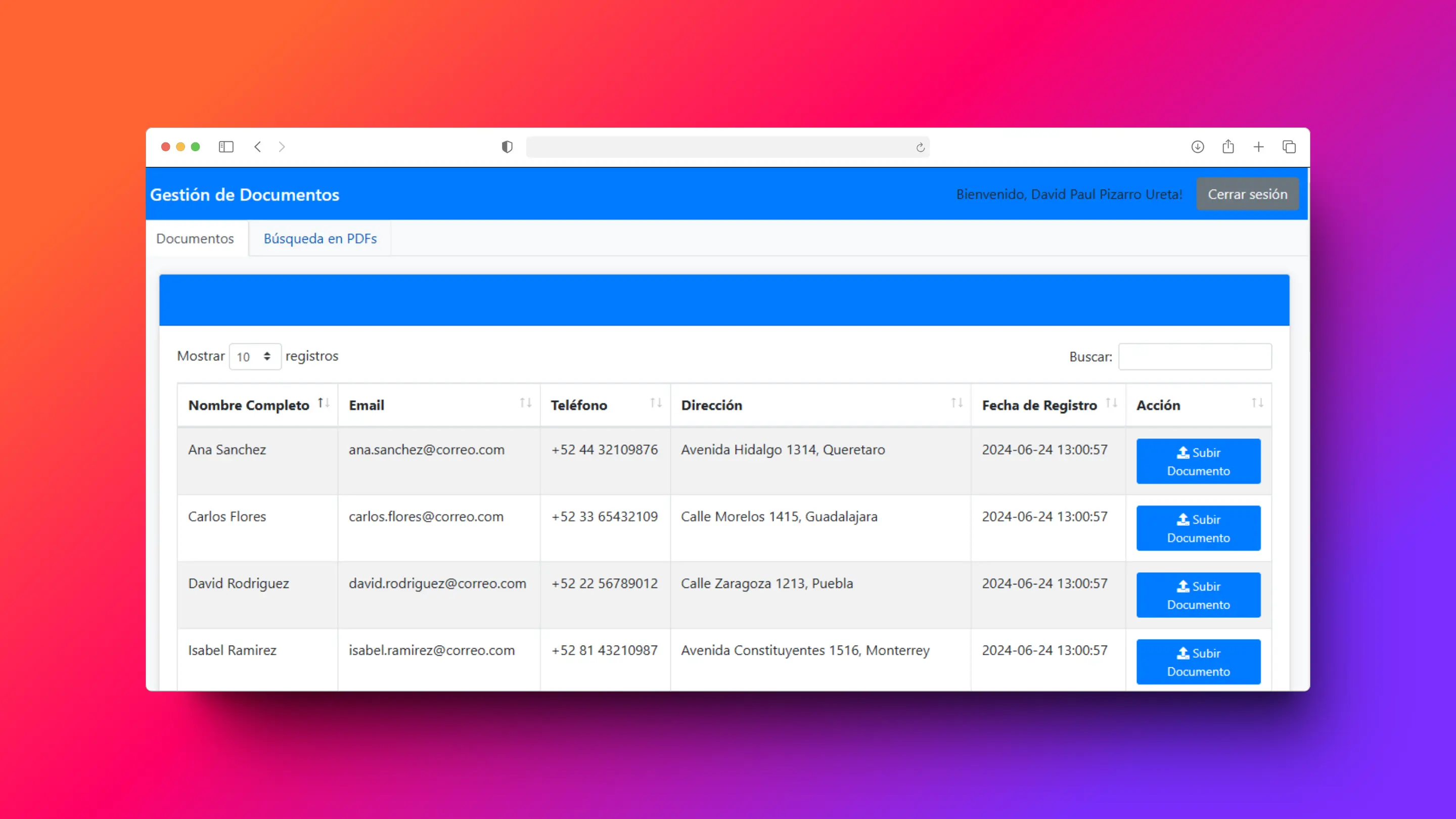Toggle sorting on the Acción column
The width and height of the screenshot is (1456, 819).
[1257, 403]
